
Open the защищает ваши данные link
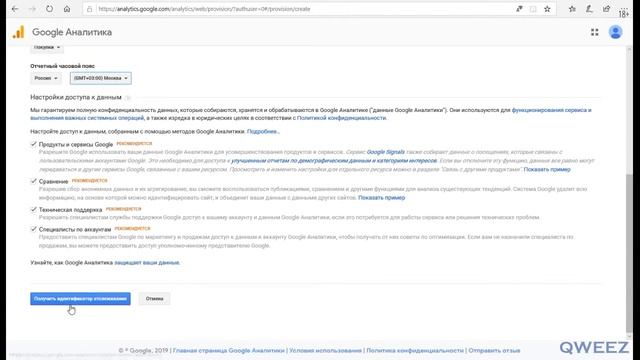(x=147, y=262)
